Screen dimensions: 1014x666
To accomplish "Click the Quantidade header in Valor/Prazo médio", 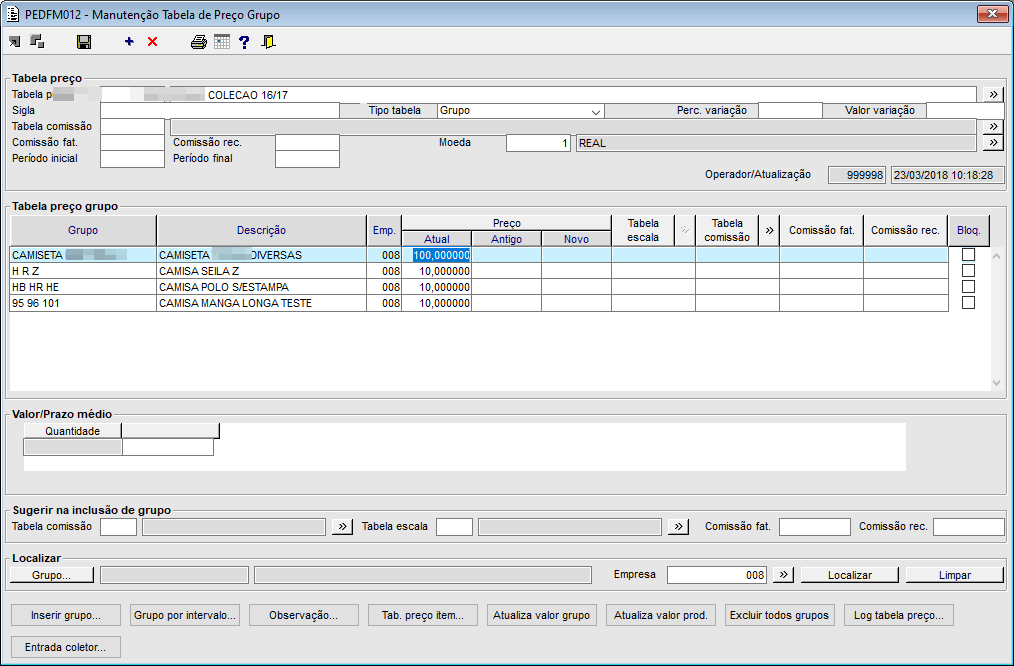I will (72, 431).
